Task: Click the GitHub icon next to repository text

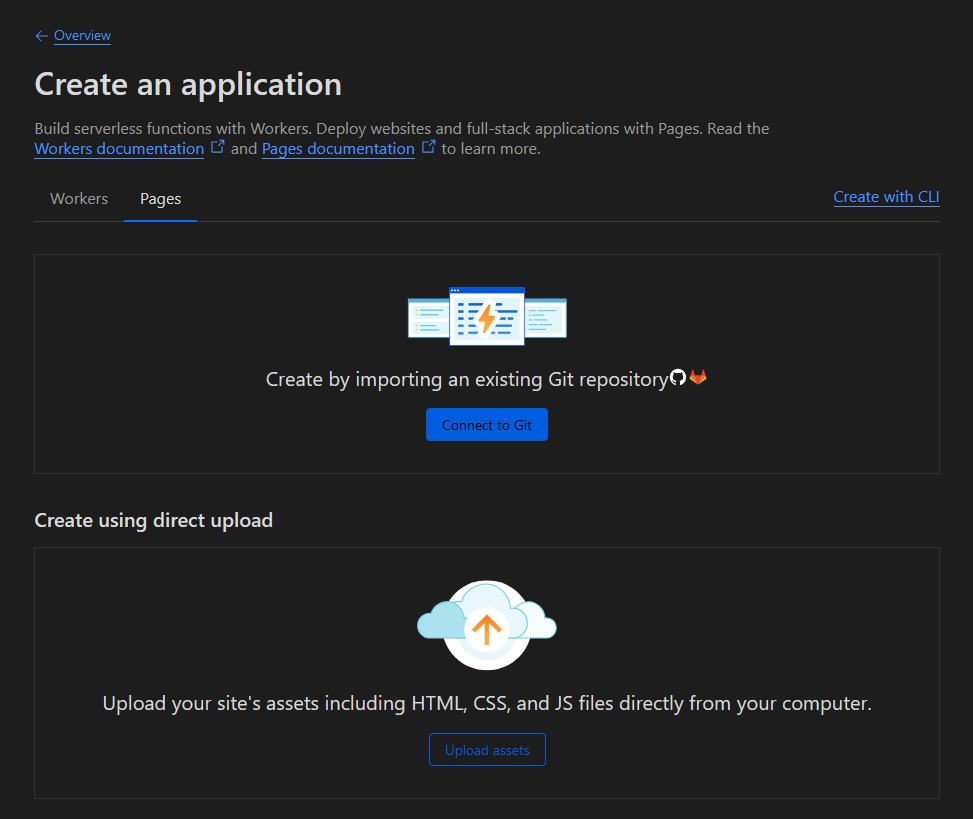Action: [679, 378]
